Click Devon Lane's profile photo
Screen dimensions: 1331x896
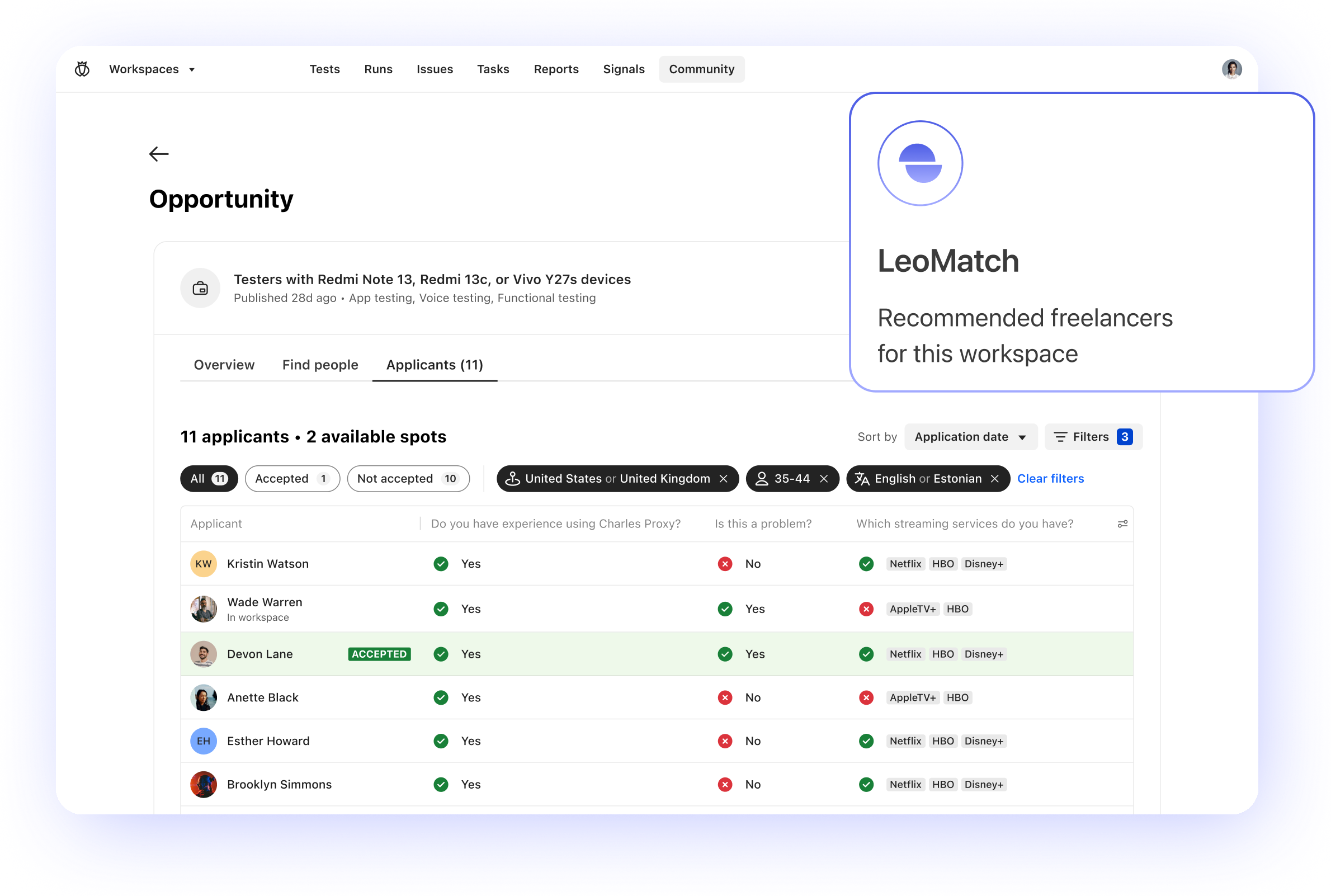point(204,654)
